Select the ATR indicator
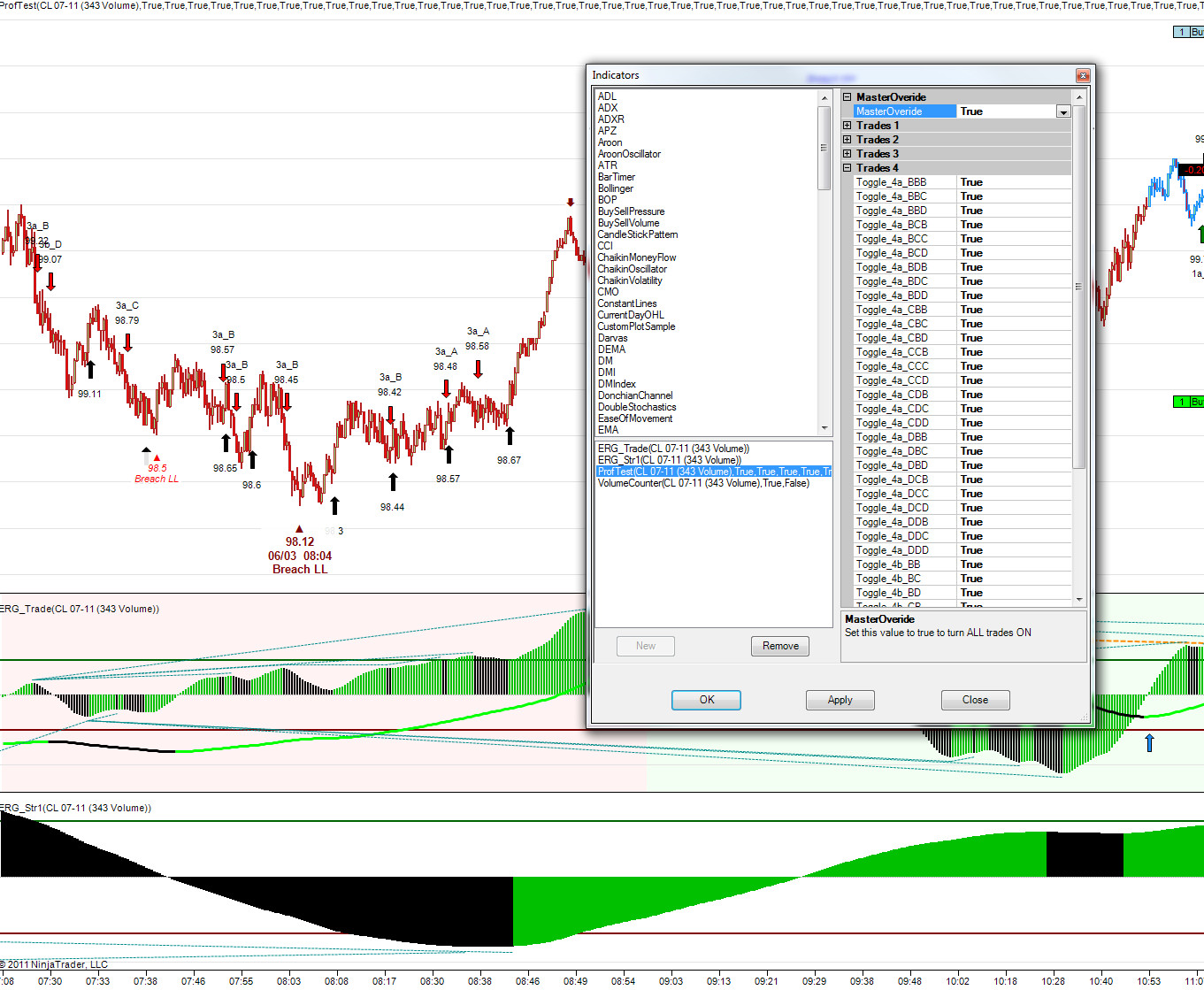Viewport: 1204px width, 990px height. coord(607,165)
